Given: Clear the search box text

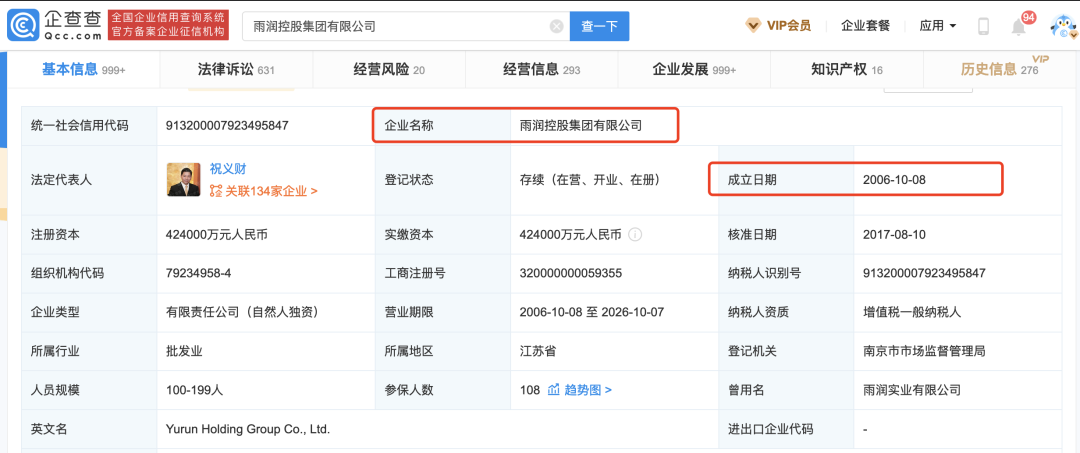Looking at the screenshot, I should (557, 26).
